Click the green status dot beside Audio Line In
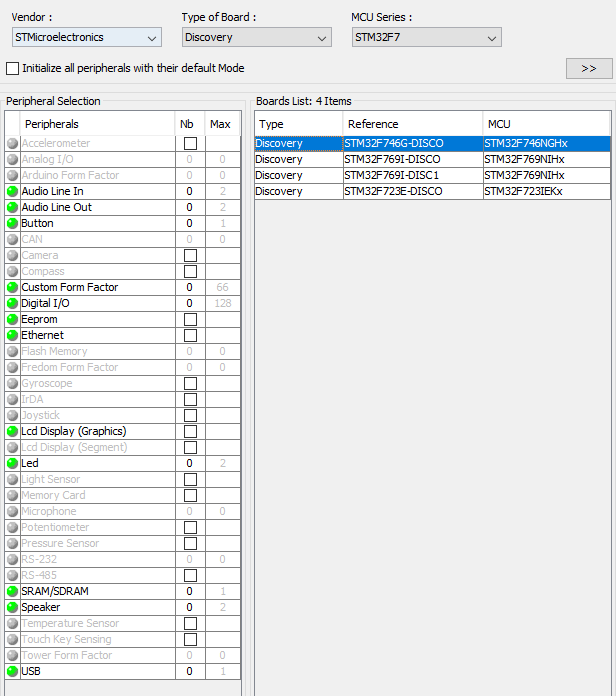 12,191
